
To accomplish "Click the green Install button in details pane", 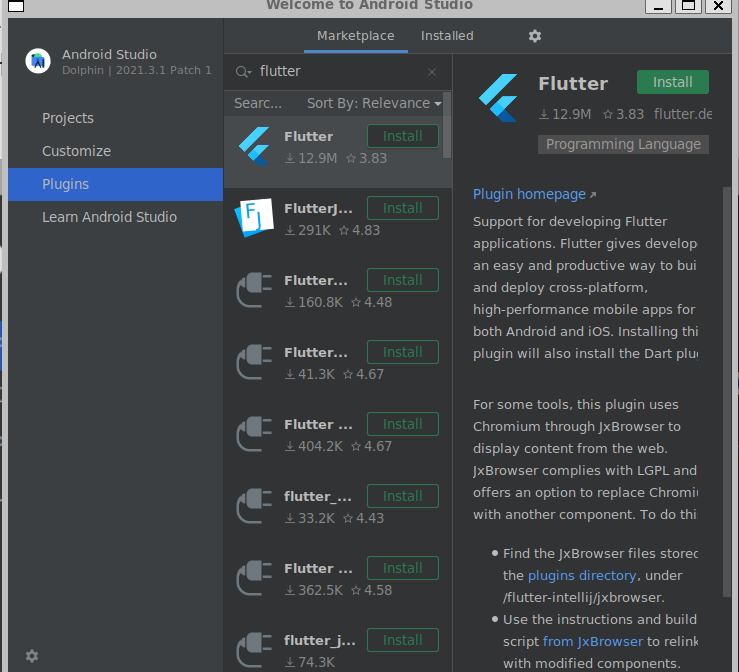I will (x=673, y=82).
